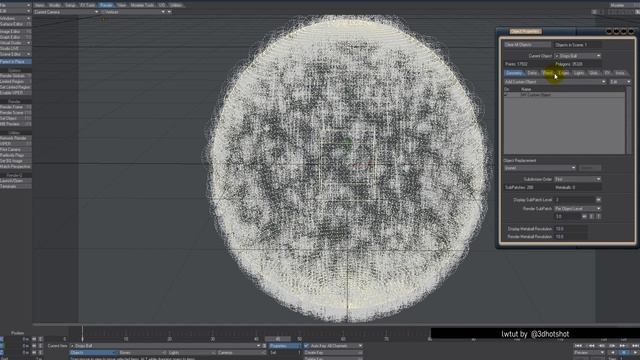Open the Windows dropdown in sidebar
This screenshot has height=360, width=640.
(x=16, y=18)
